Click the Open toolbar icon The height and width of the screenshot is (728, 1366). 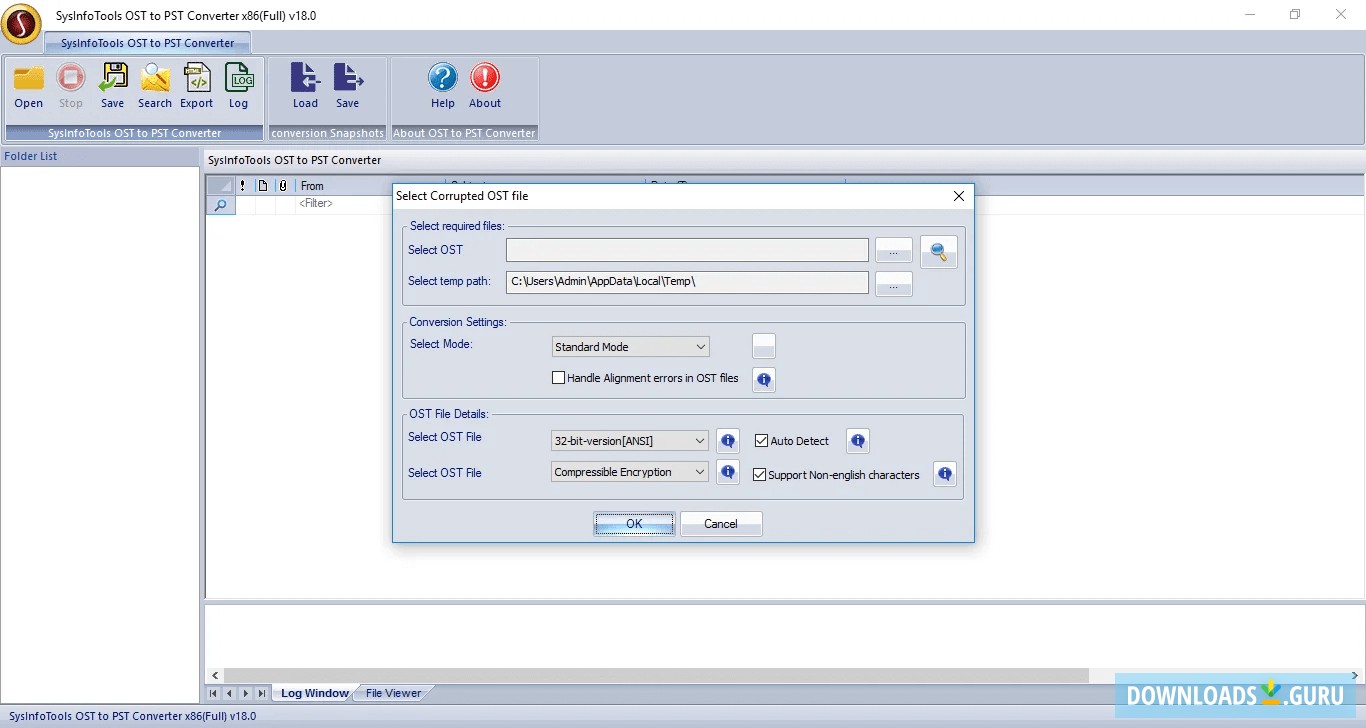pos(28,85)
